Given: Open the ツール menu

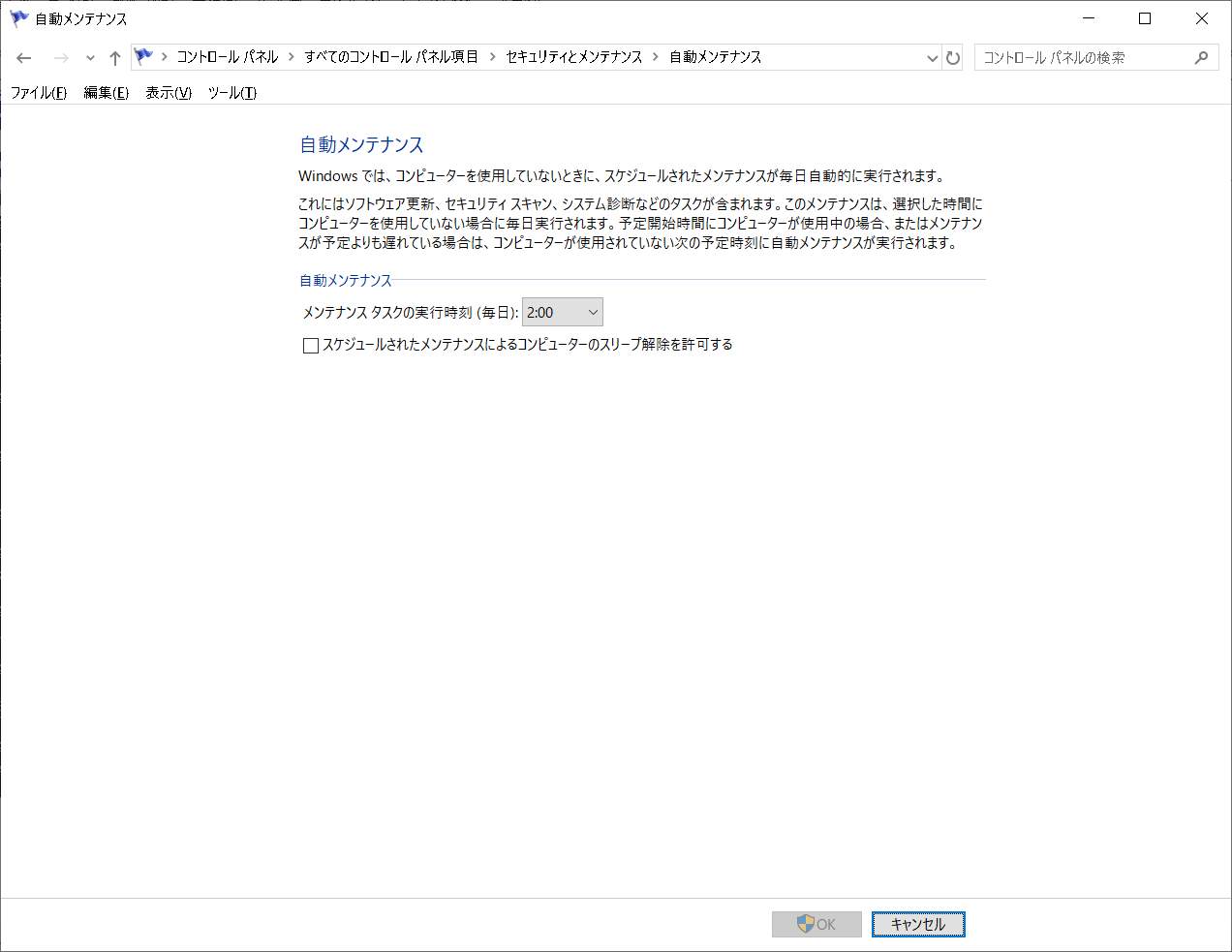Looking at the screenshot, I should click(x=231, y=93).
